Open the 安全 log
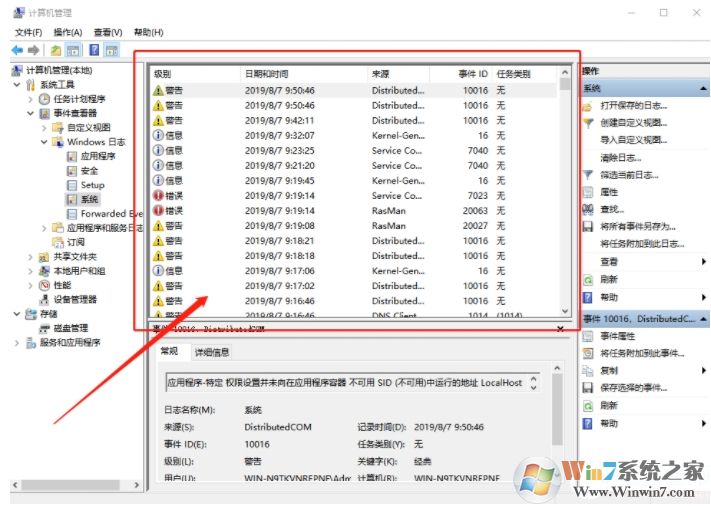The image size is (711, 506). click(x=89, y=171)
